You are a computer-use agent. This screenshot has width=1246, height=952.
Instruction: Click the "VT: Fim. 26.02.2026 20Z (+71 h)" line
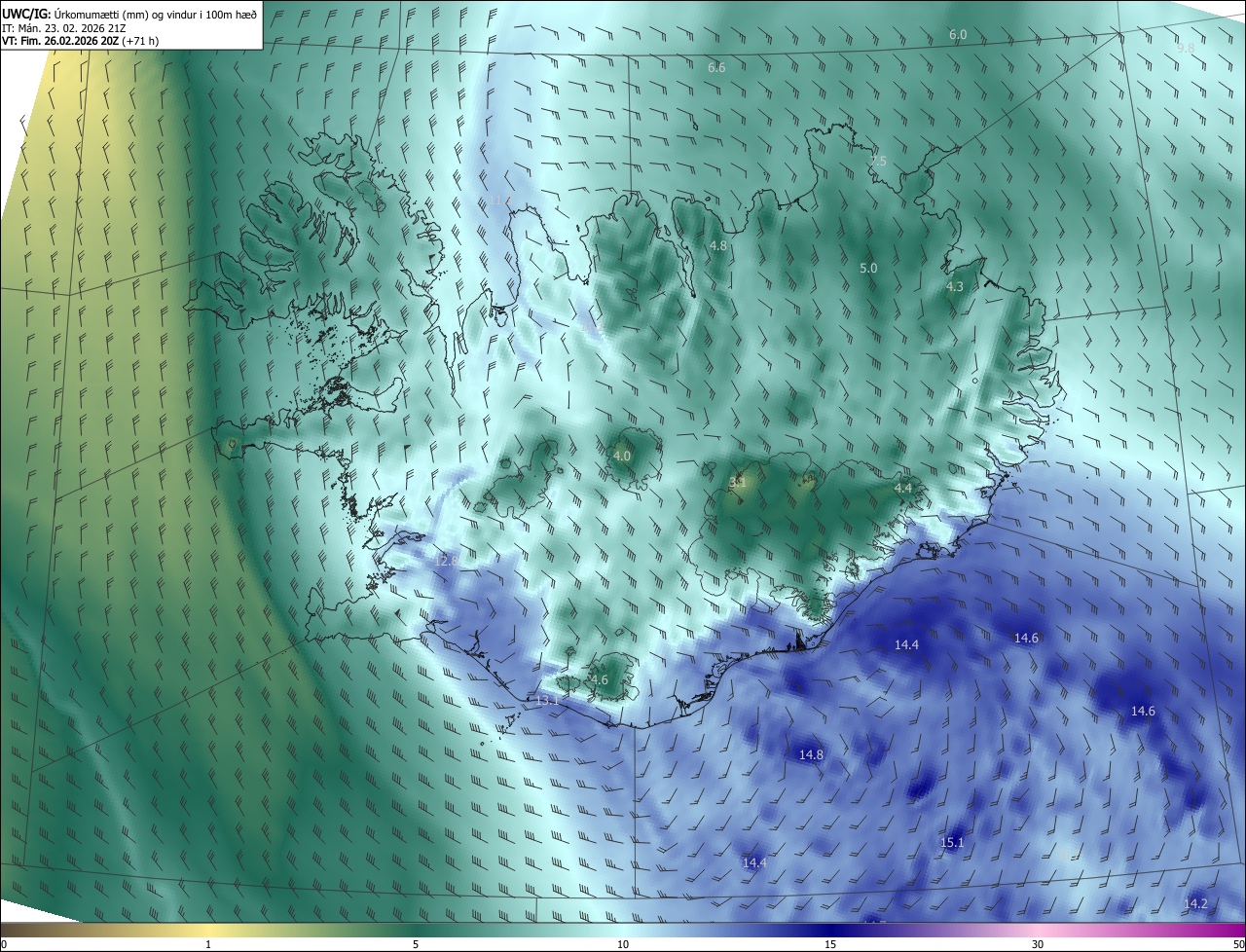[83, 42]
